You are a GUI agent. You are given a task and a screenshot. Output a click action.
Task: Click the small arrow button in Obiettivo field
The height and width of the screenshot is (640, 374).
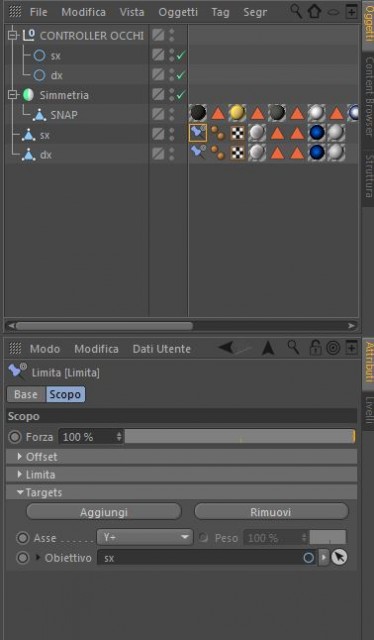(x=324, y=558)
